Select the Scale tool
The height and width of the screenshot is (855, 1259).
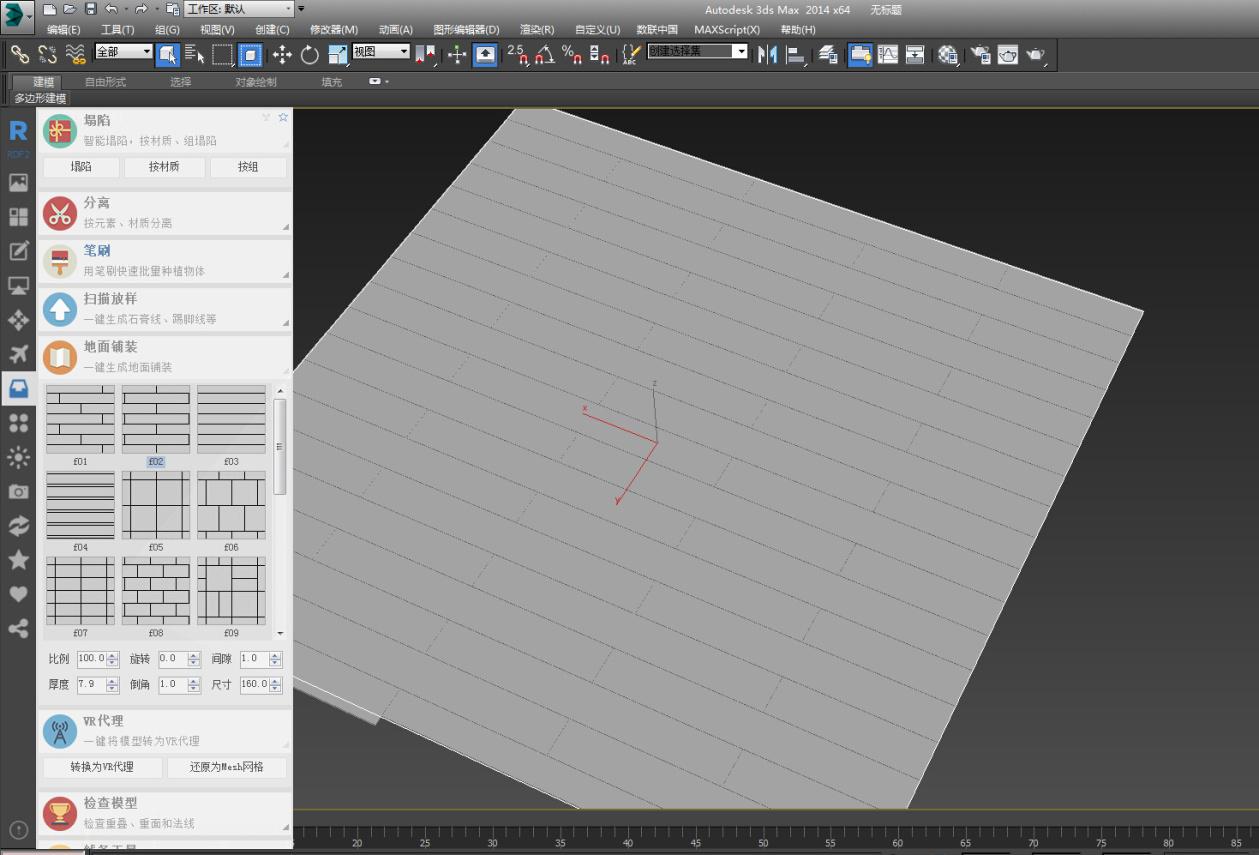tap(338, 54)
